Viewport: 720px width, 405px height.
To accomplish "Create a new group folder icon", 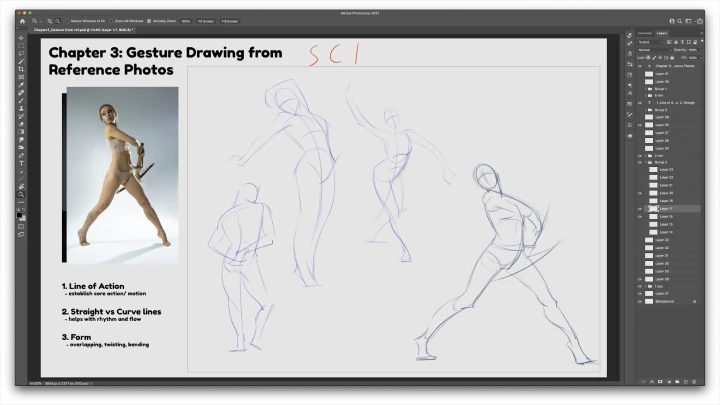I will [677, 382].
